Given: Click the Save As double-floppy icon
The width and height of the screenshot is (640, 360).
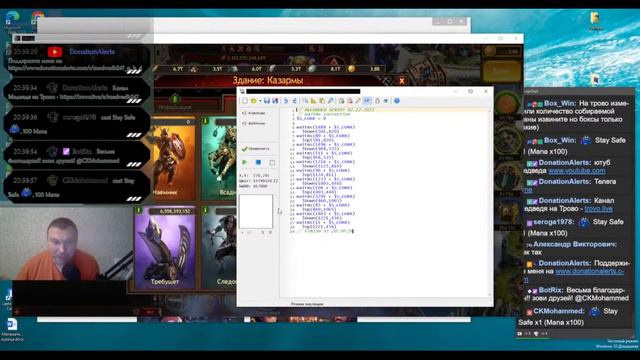Looking at the screenshot, I should click(x=276, y=101).
